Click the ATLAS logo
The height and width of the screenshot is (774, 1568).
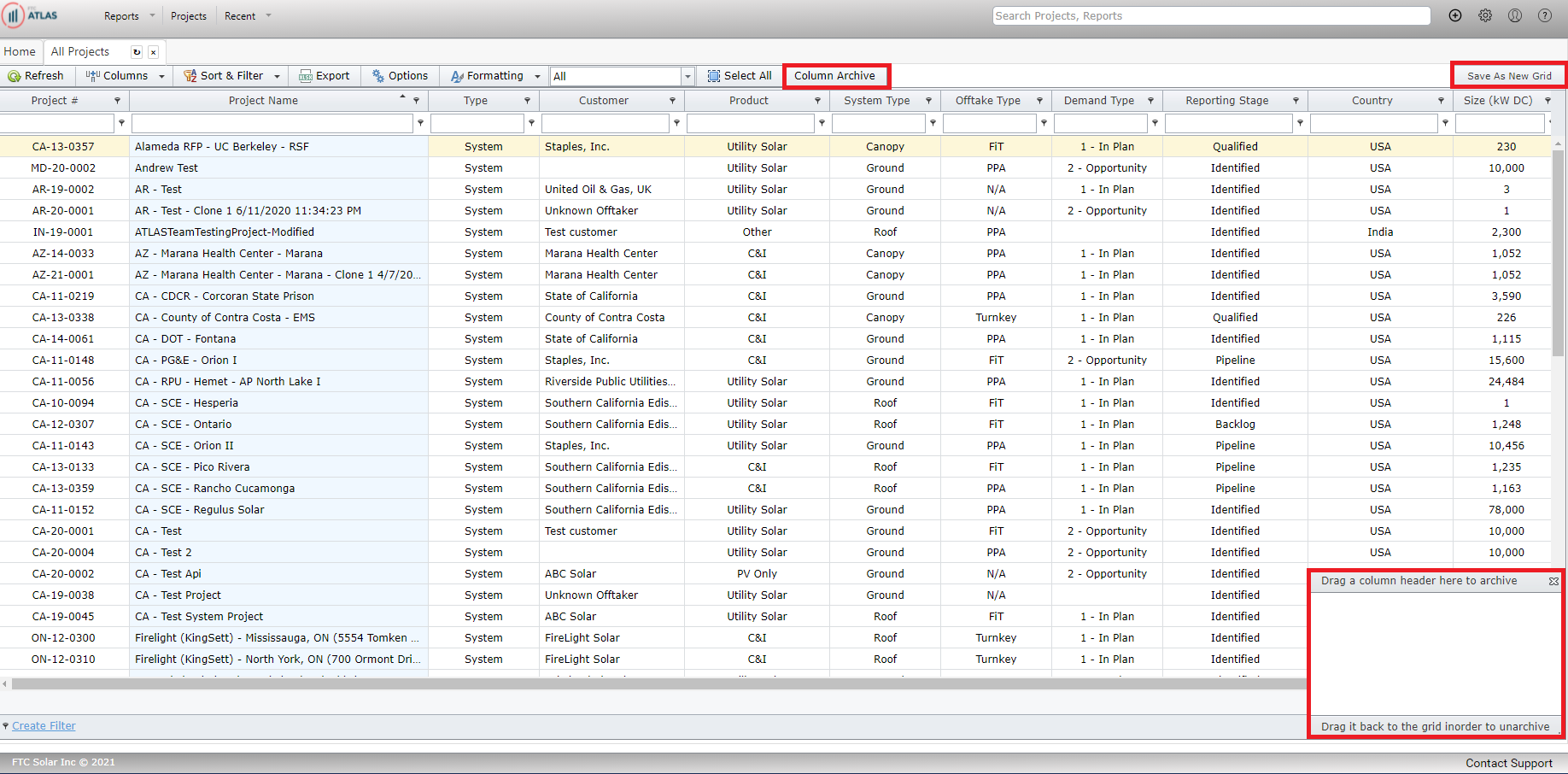(31, 15)
